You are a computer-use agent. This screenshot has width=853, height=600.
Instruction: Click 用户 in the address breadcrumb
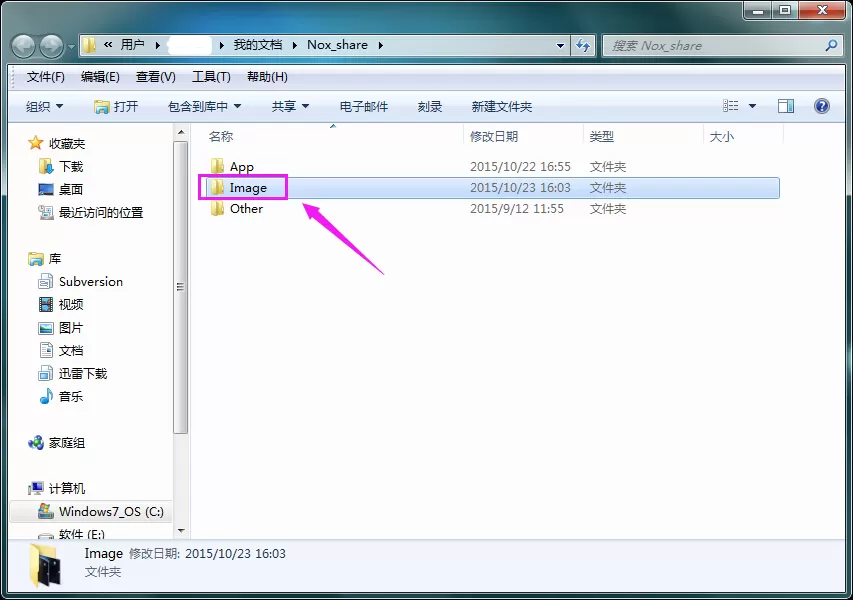click(132, 45)
